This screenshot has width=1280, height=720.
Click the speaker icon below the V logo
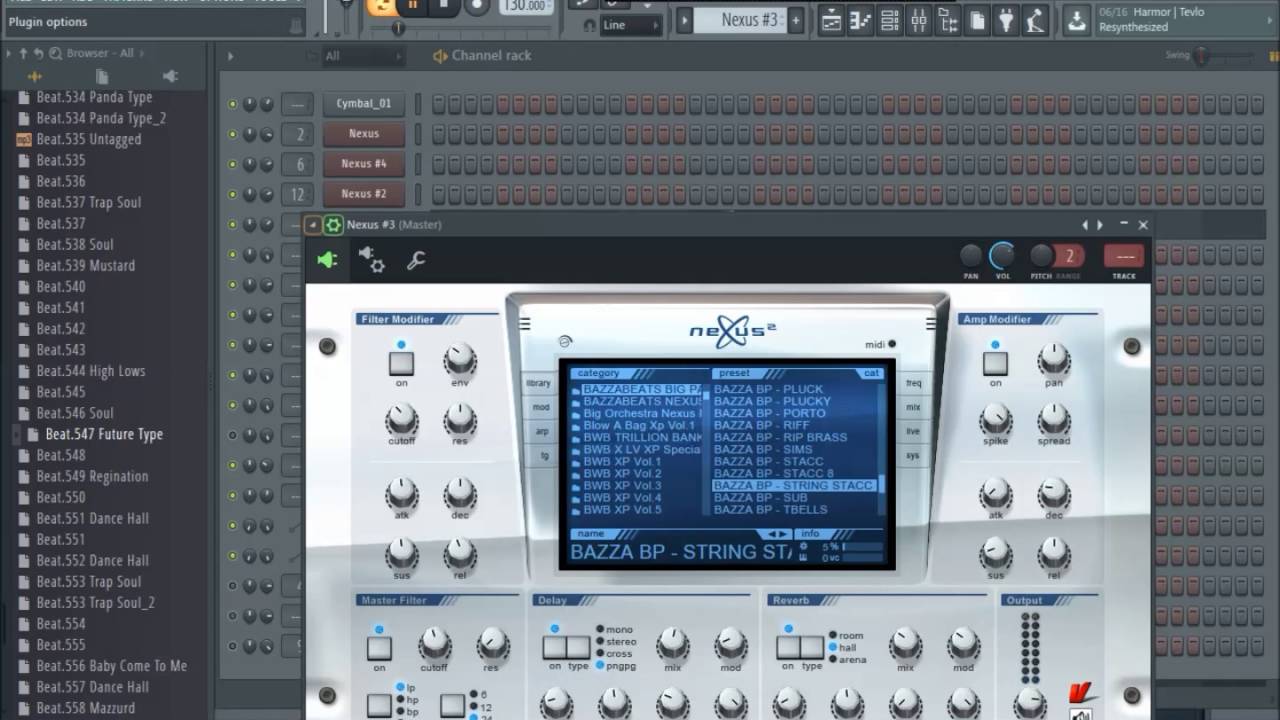[x=1081, y=714]
